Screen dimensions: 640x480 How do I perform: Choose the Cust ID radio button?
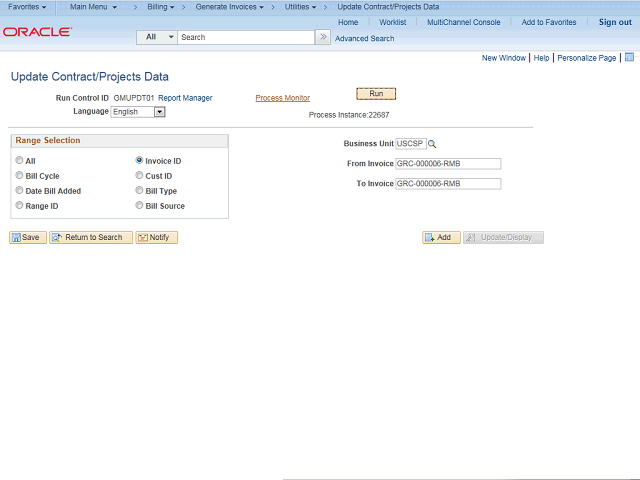[139, 176]
